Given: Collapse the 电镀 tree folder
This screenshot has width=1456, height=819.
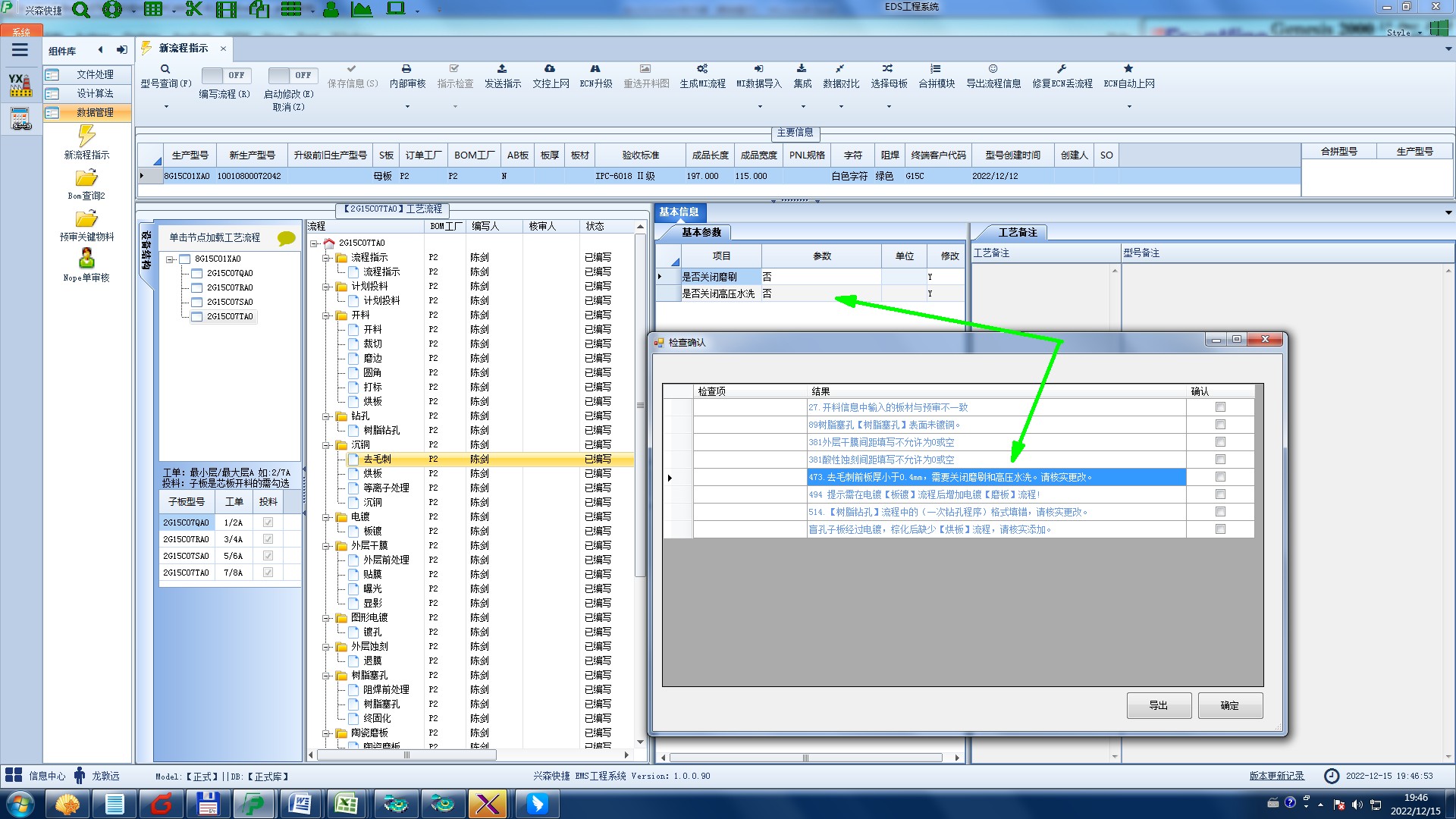Looking at the screenshot, I should click(x=327, y=517).
